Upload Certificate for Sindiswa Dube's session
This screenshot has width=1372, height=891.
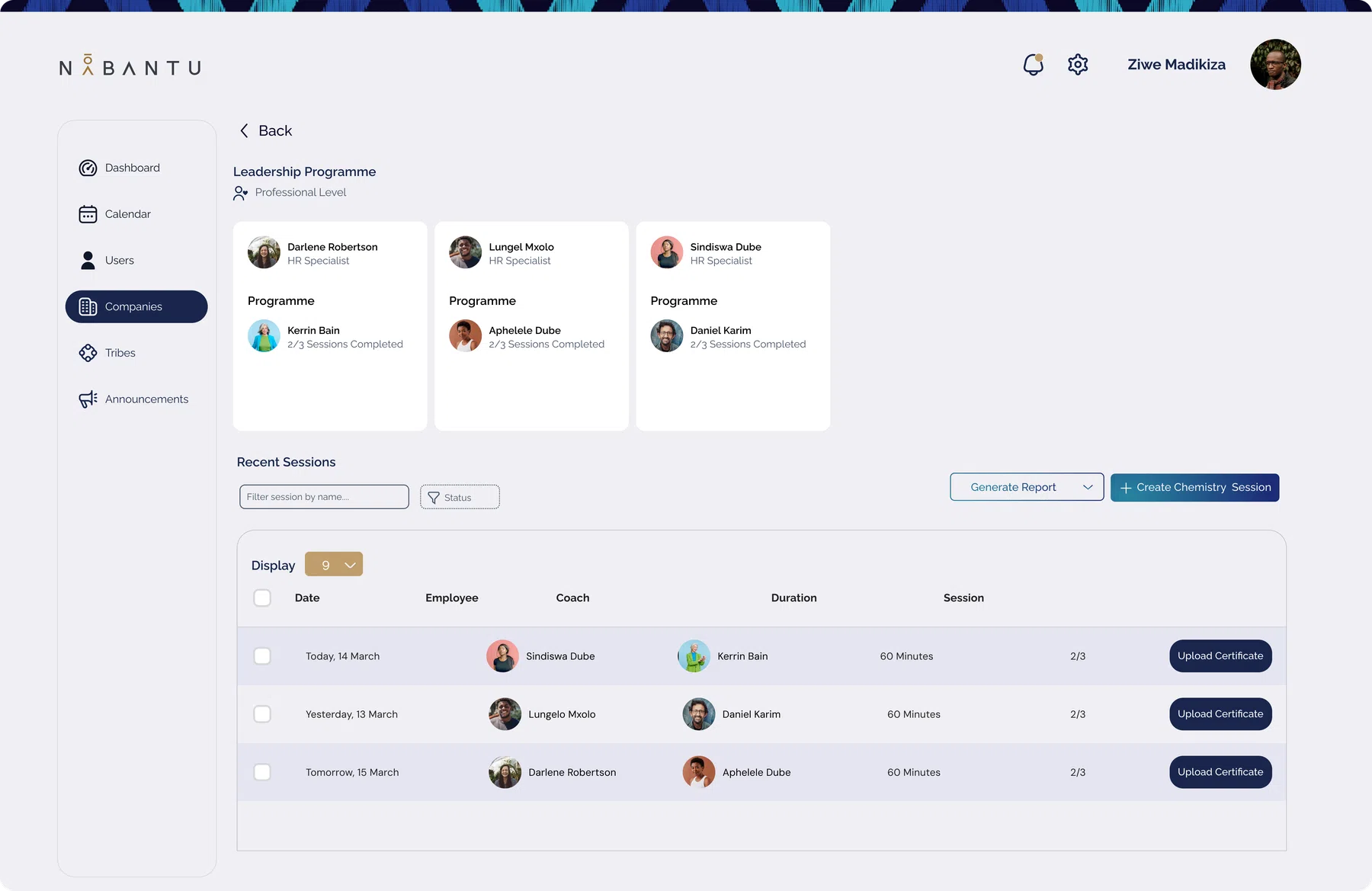(1220, 656)
